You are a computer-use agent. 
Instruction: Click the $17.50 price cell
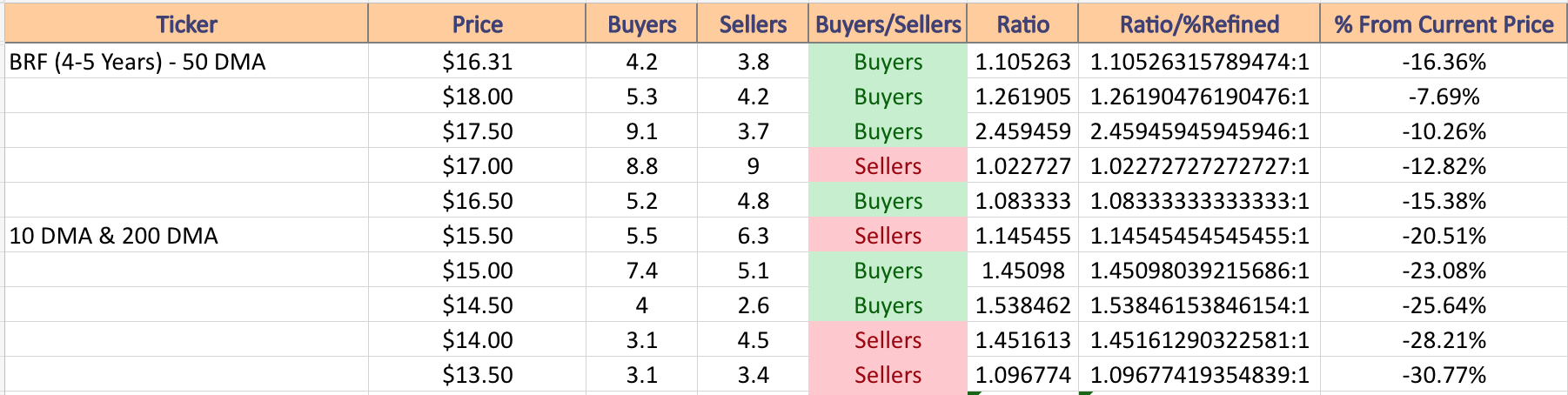[x=477, y=131]
